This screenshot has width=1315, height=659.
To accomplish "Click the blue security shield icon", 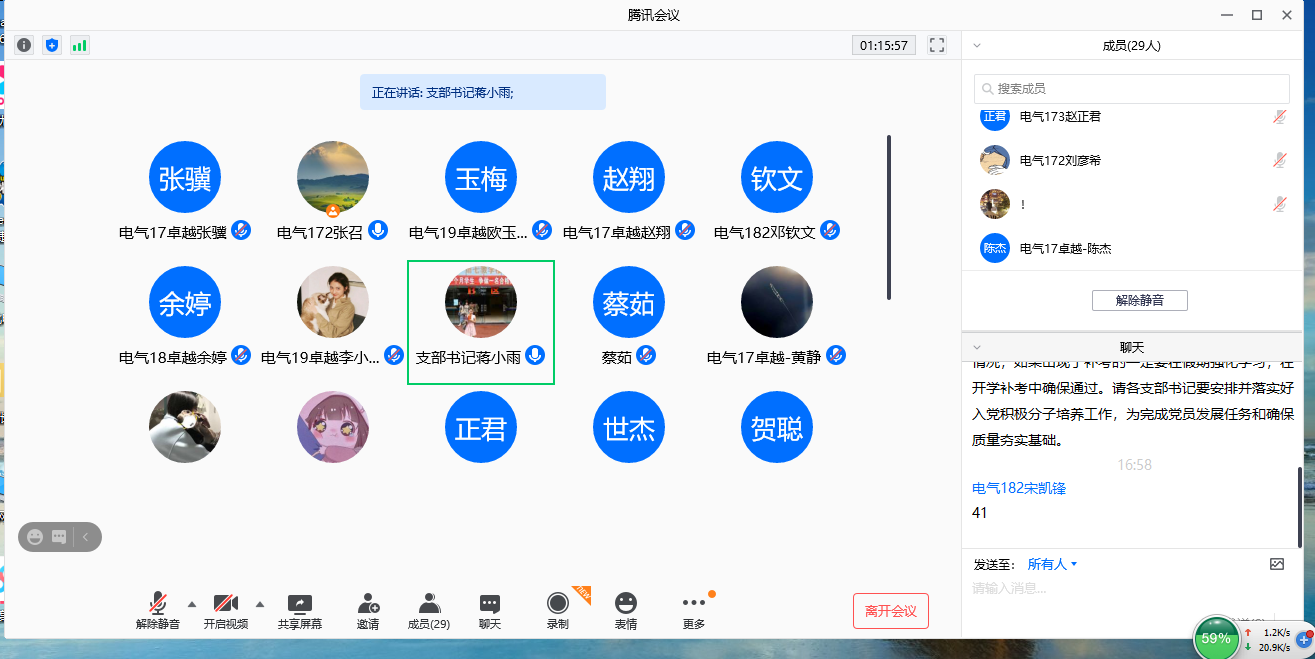I will pos(52,45).
